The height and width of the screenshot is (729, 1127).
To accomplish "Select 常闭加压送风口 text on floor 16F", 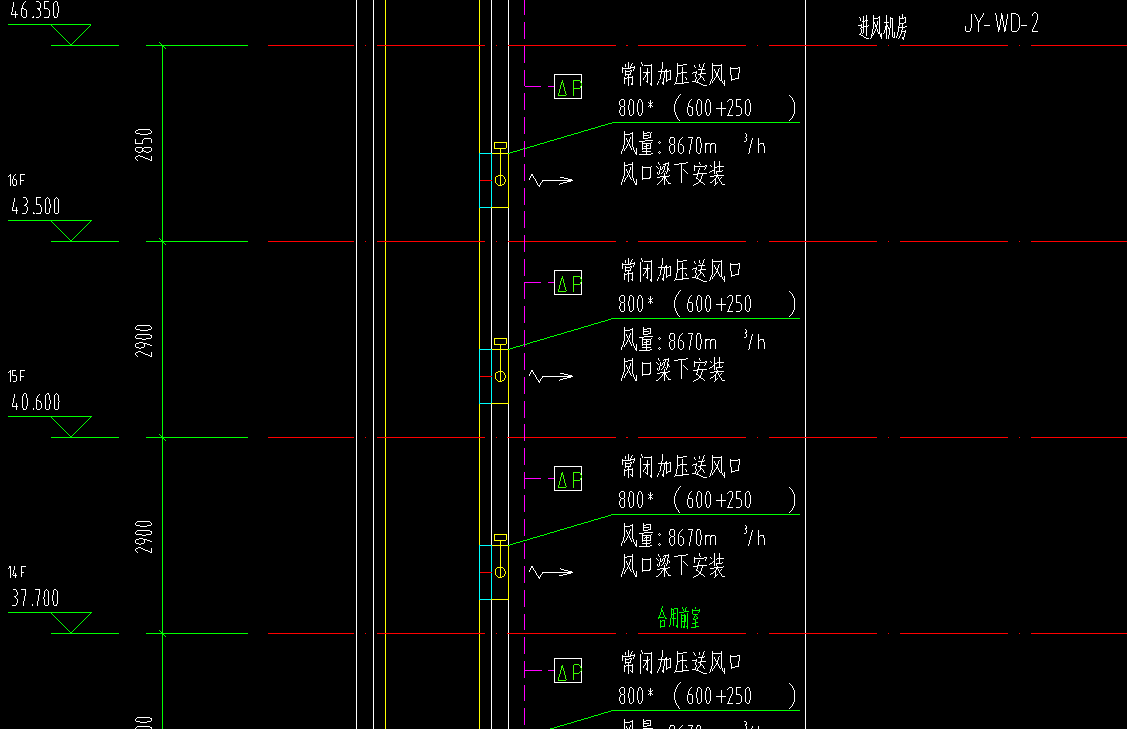I will (681, 74).
